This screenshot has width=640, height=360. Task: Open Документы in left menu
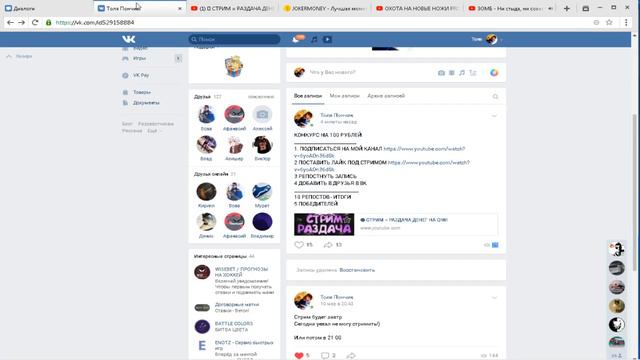point(146,103)
